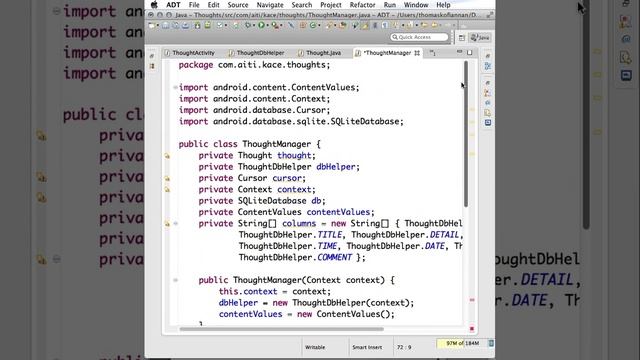Click the Save toolbar icon

pyautogui.click(x=165, y=25)
